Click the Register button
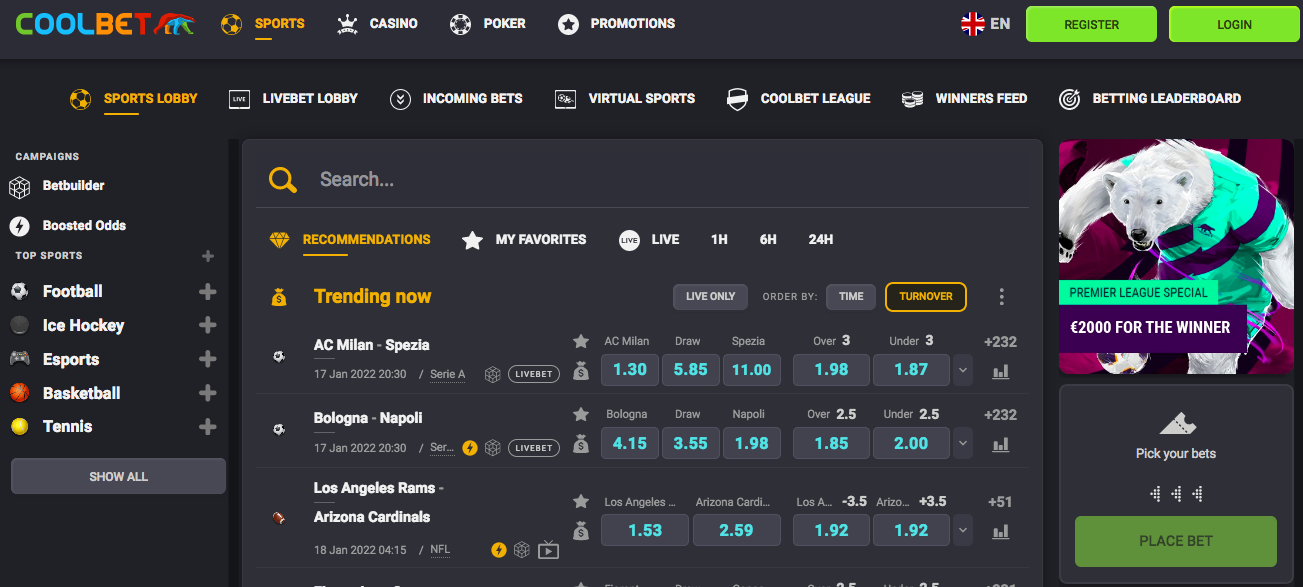The width and height of the screenshot is (1303, 587). (1091, 24)
